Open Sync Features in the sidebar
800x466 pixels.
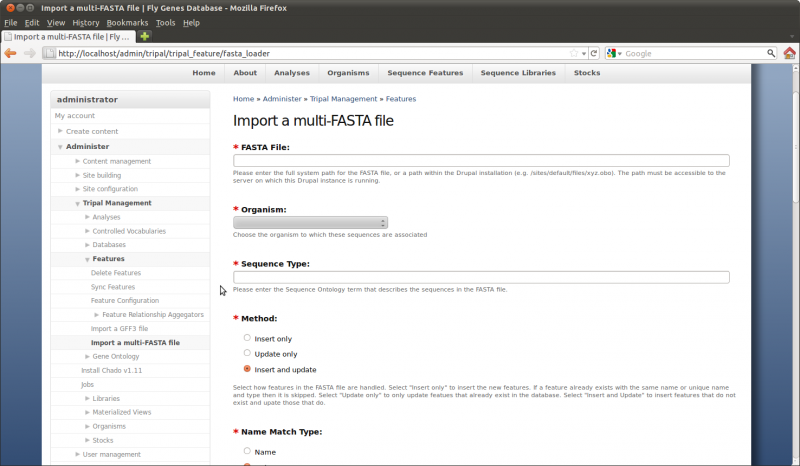(x=113, y=287)
